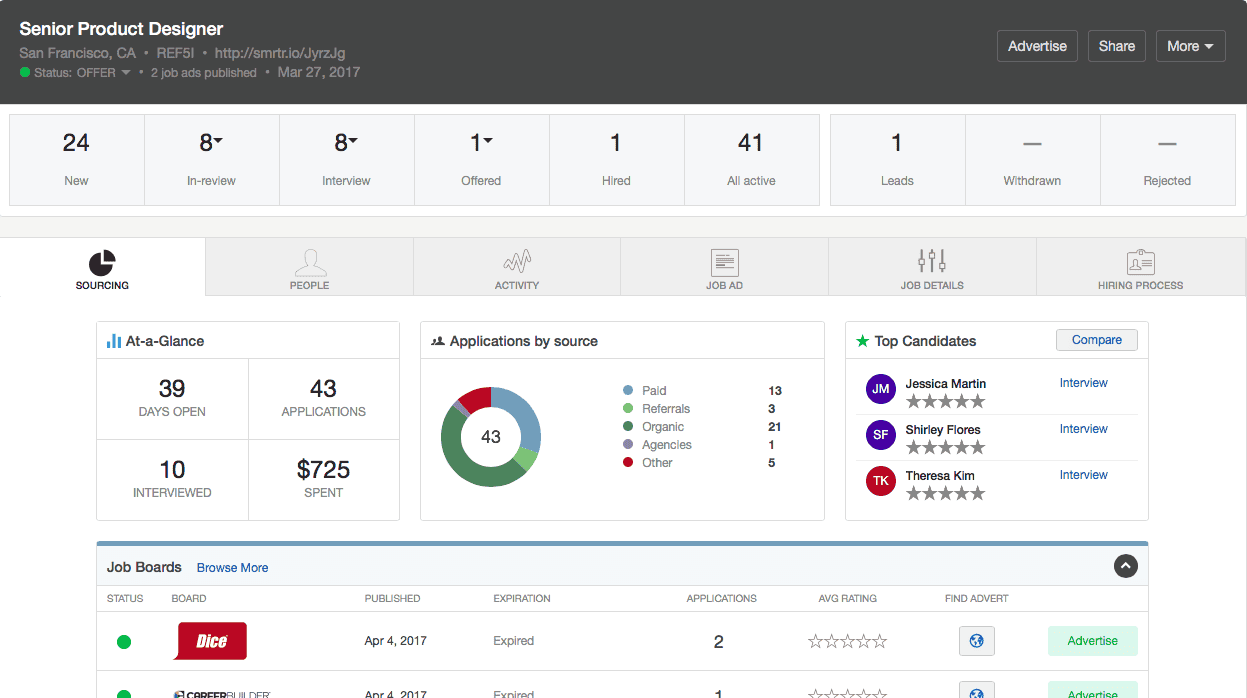Open the Browse More link
This screenshot has height=698, width=1247.
(x=232, y=567)
